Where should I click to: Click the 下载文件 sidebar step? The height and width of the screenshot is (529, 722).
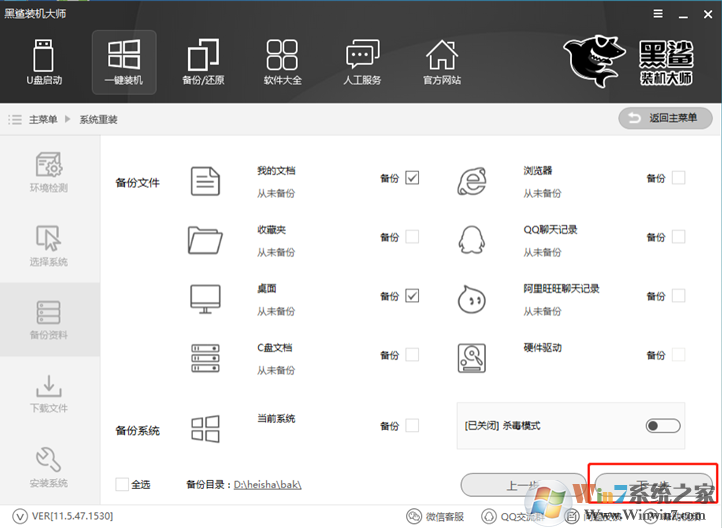tap(49, 394)
